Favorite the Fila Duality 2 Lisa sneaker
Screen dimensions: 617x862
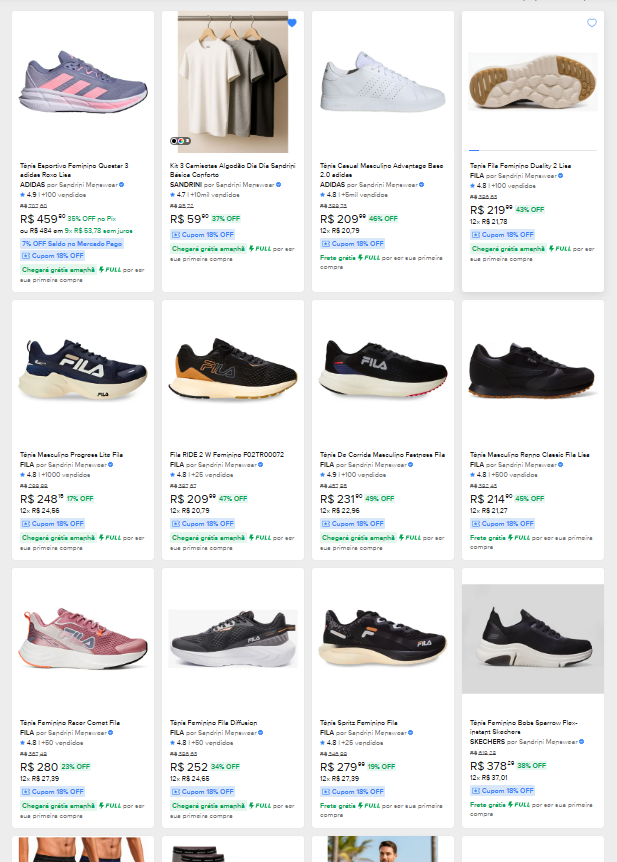tap(591, 23)
